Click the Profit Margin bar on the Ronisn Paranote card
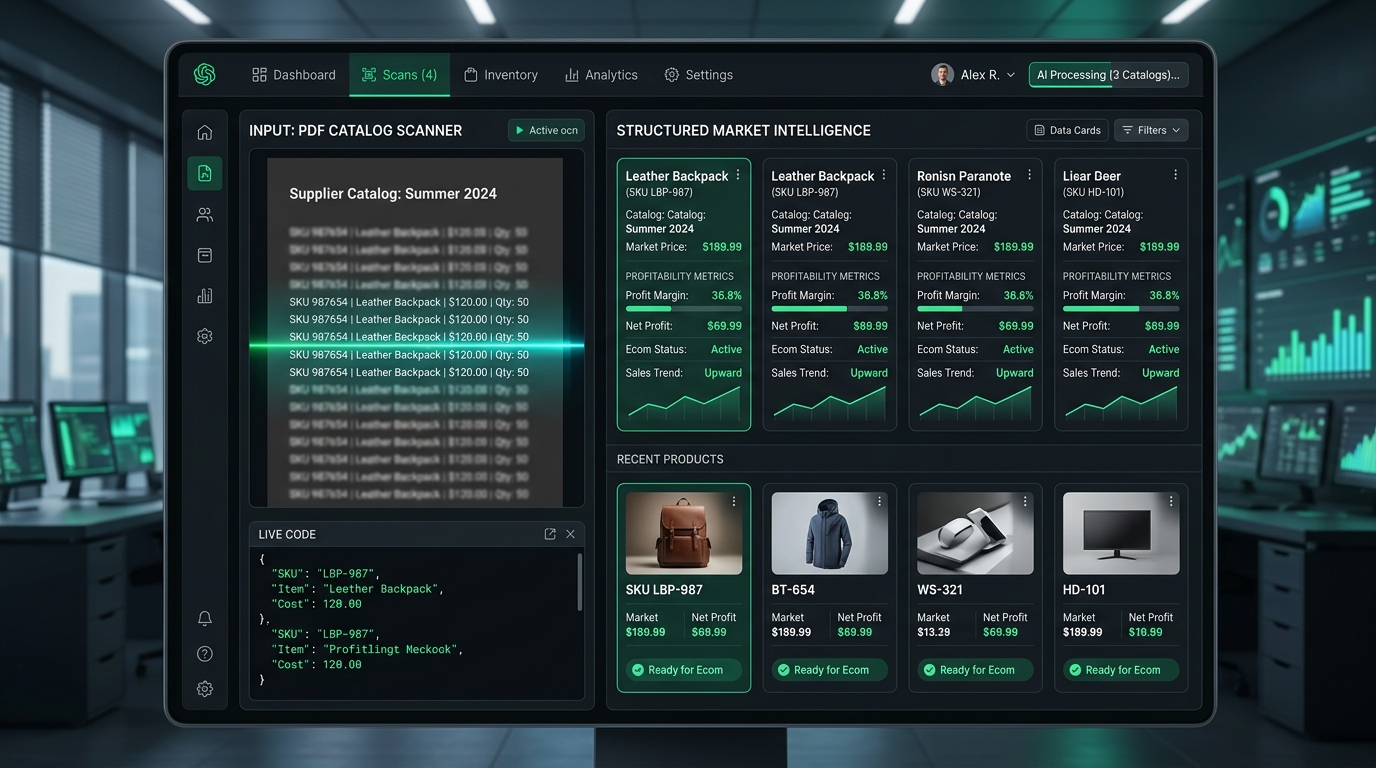1376x768 pixels. [975, 309]
